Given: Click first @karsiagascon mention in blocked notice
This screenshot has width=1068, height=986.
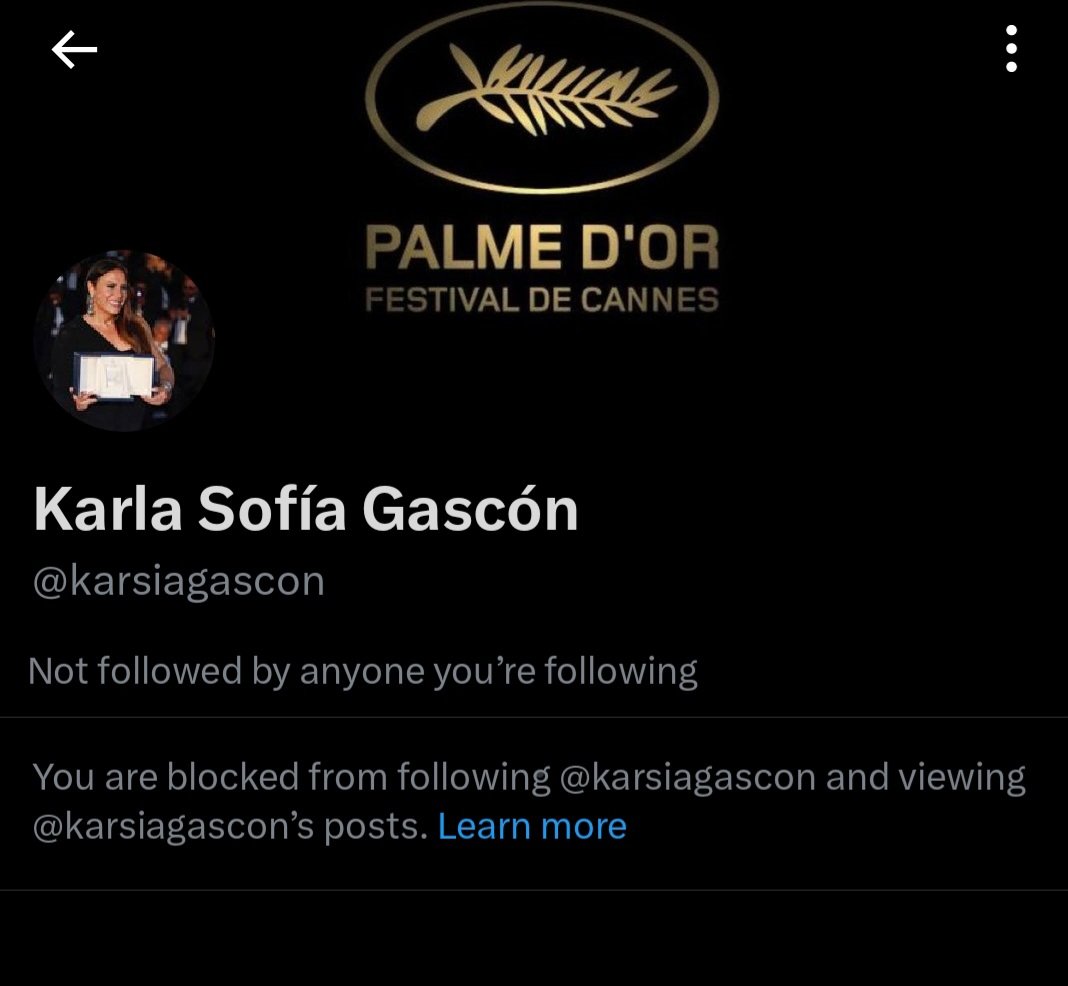Looking at the screenshot, I should (687, 778).
